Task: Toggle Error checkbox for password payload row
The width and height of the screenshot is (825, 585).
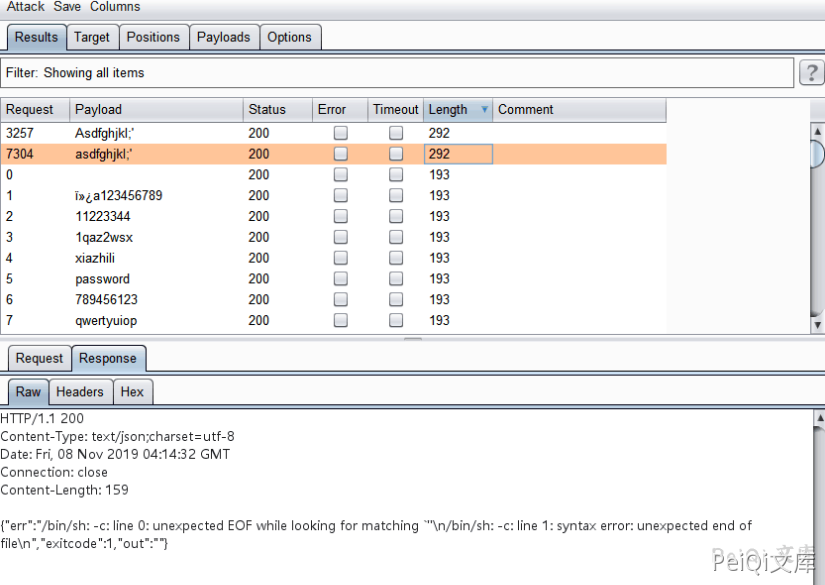Action: click(340, 279)
